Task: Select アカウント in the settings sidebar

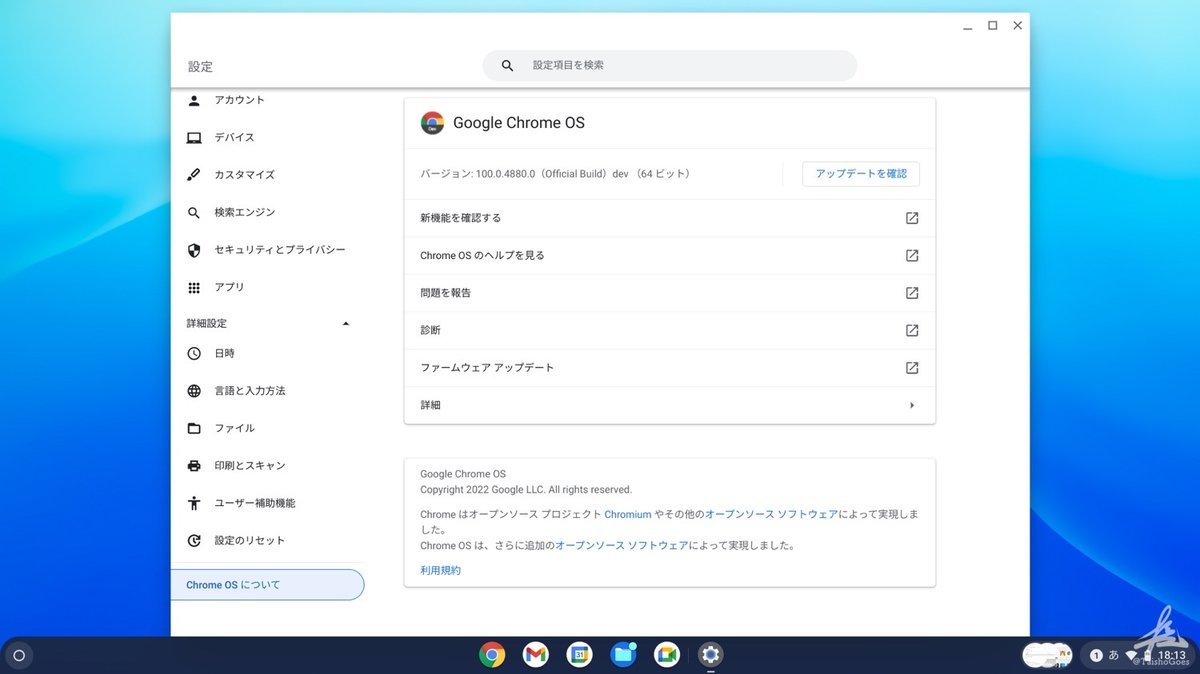Action: click(238, 99)
